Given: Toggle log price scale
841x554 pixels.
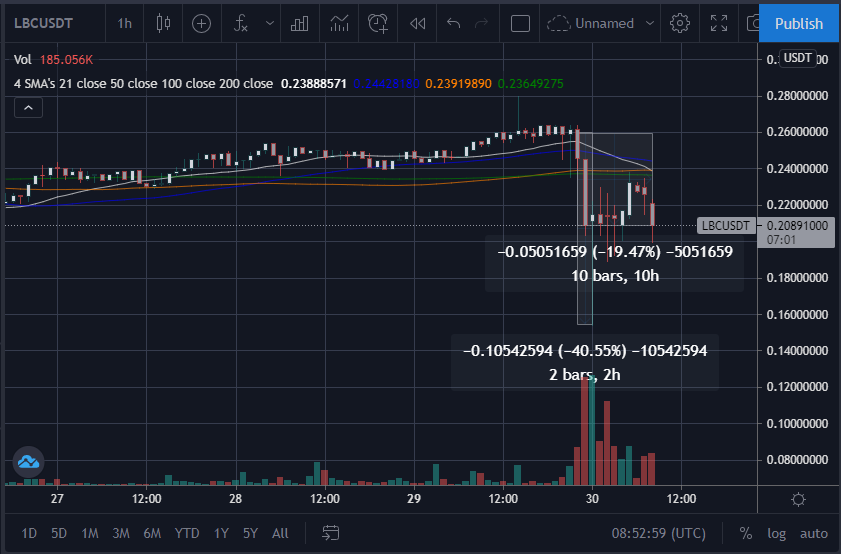Looking at the screenshot, I should pos(776,533).
